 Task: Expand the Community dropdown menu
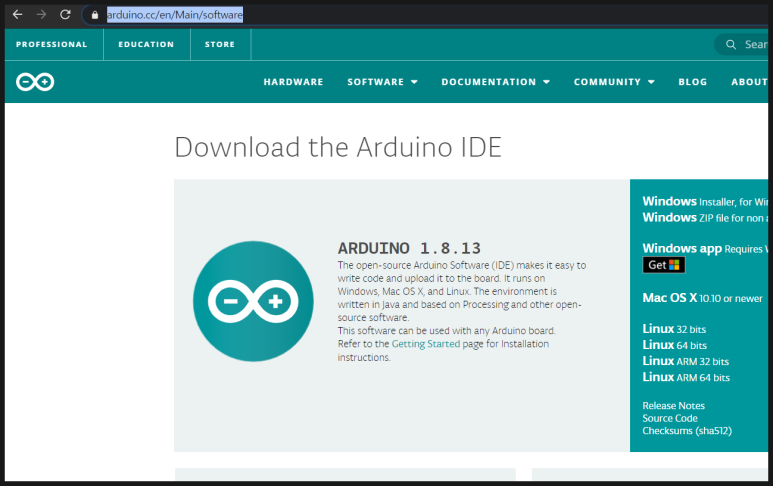(614, 82)
